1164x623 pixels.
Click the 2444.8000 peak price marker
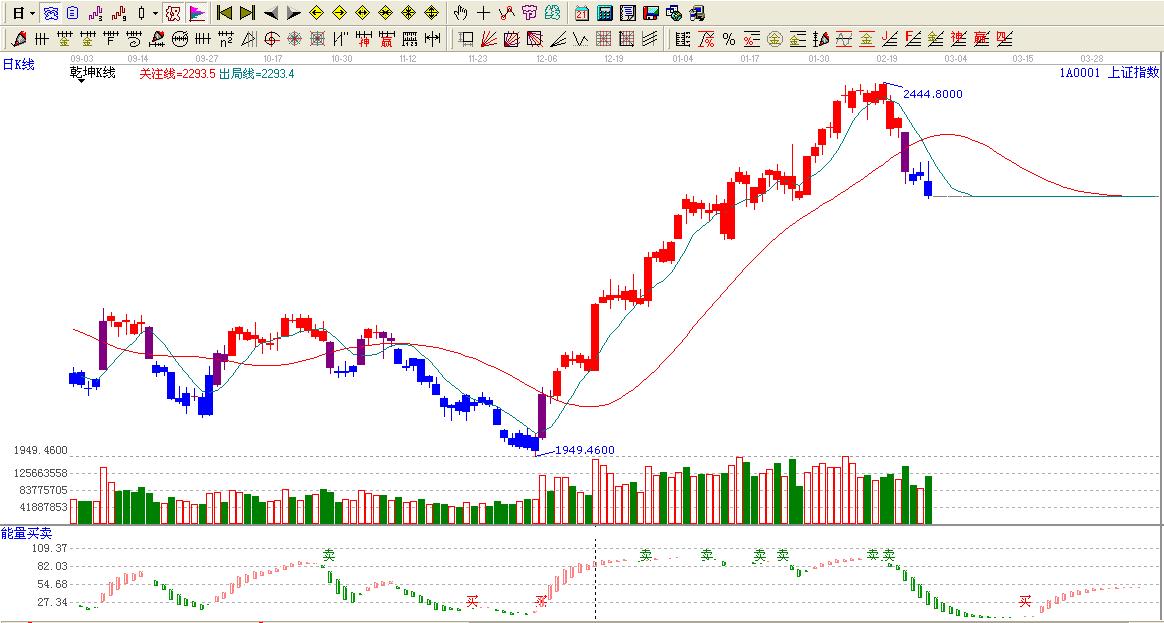(932, 94)
